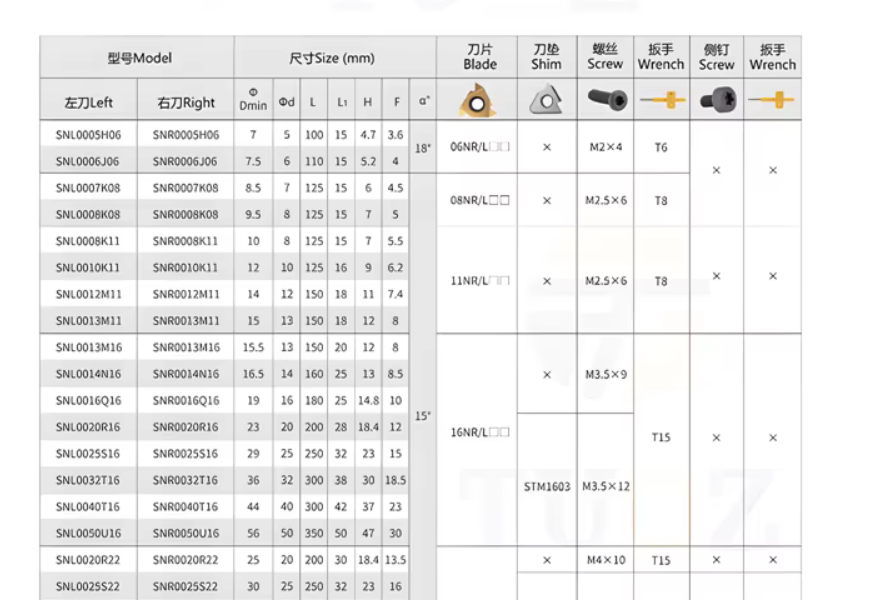Click the M3.5×9 screw cell
The image size is (886, 600).
click(x=606, y=374)
